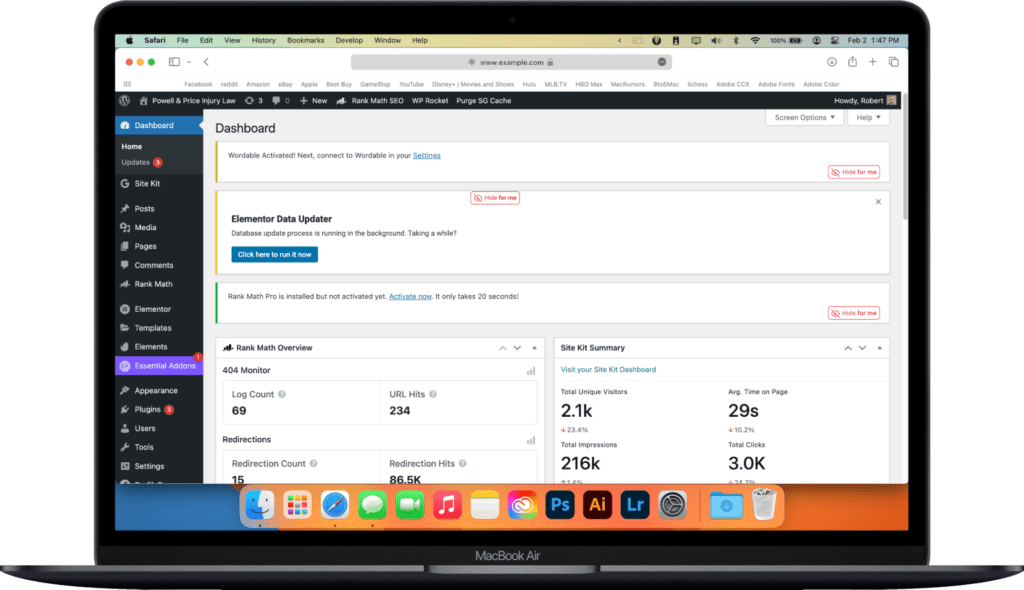
Task: Open the Bookmarks menu in the menu bar
Action: click(x=306, y=41)
